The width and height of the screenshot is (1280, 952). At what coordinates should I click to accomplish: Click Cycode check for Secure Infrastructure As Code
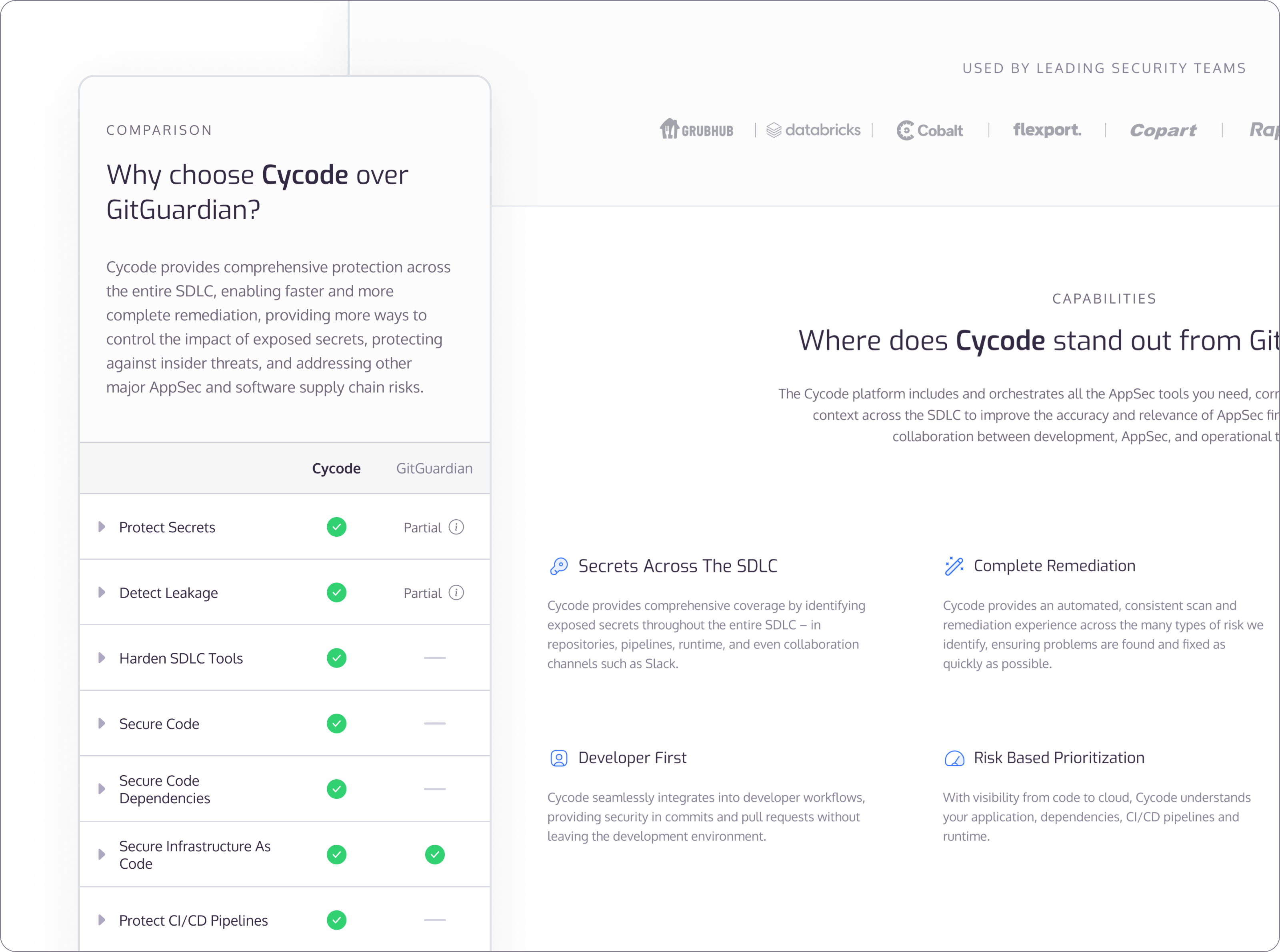click(336, 854)
